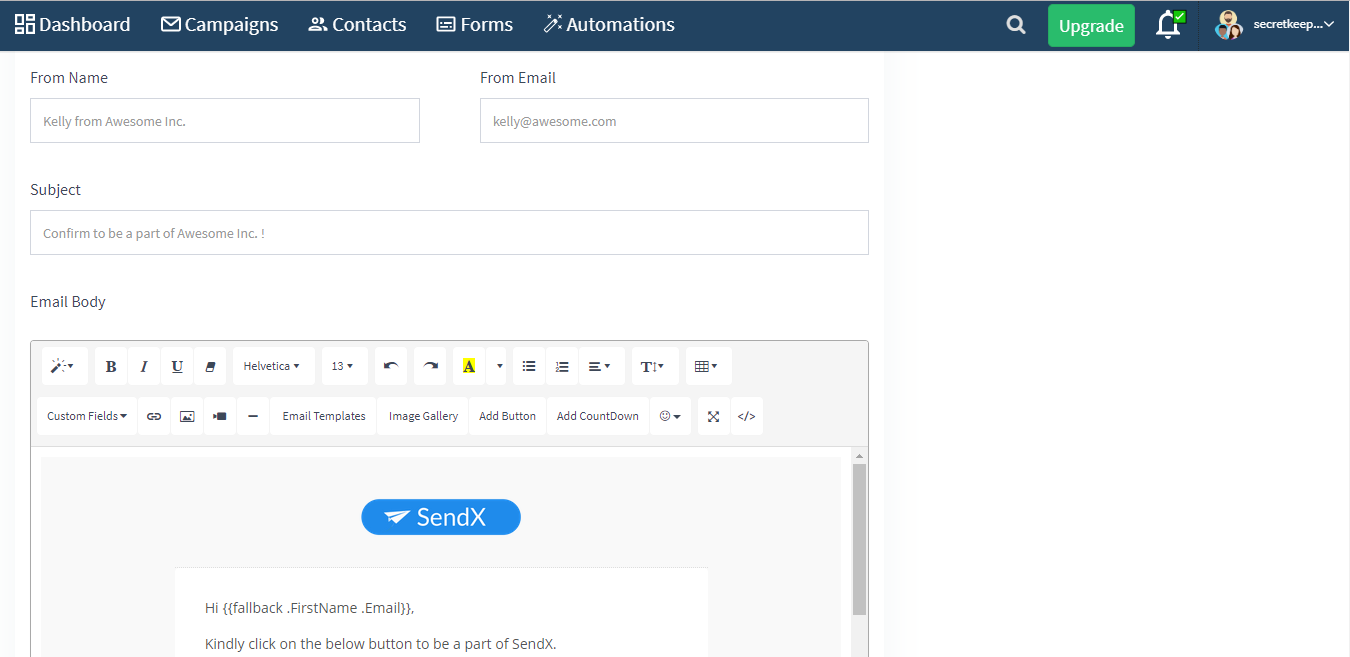
Task: Open the paragraph alignment dropdown
Action: [601, 366]
